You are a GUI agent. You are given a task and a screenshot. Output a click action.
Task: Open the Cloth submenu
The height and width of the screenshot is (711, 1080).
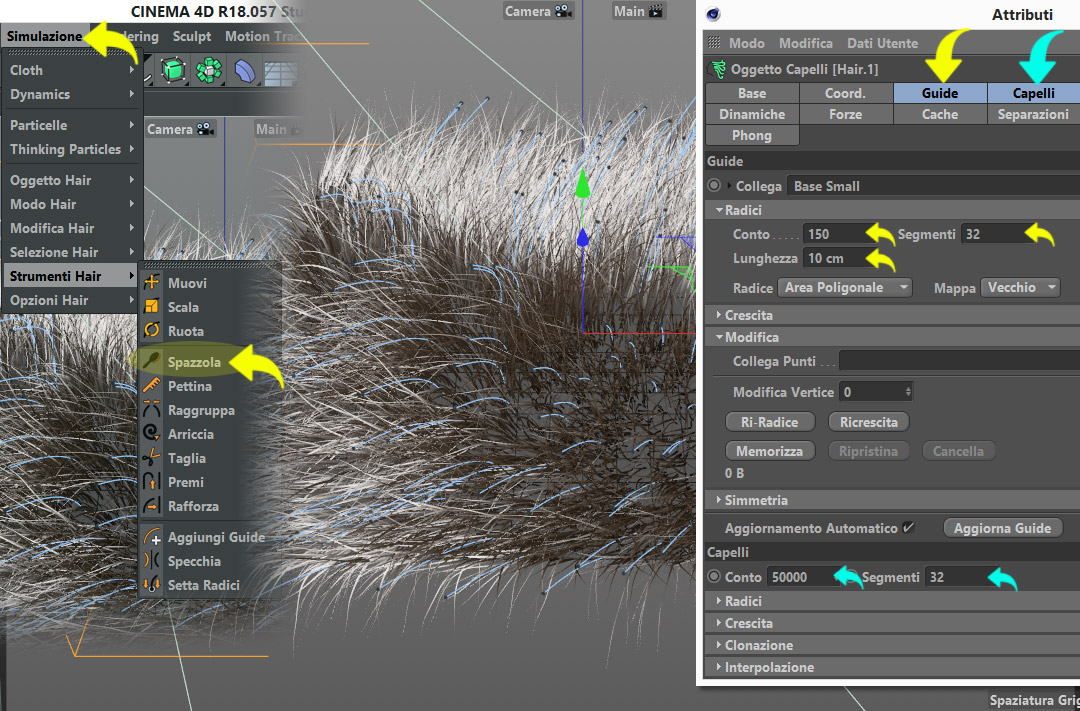[x=72, y=70]
